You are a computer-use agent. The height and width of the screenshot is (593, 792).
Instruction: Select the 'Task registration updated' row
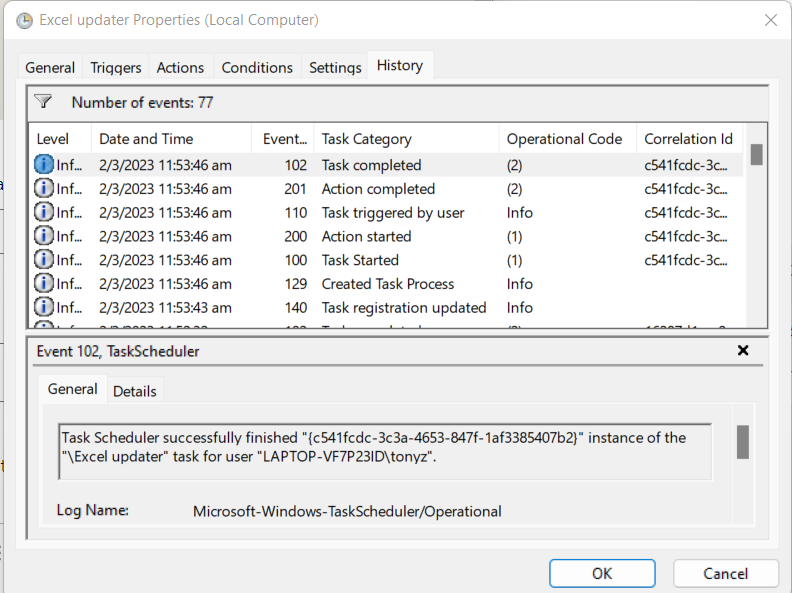pos(386,307)
